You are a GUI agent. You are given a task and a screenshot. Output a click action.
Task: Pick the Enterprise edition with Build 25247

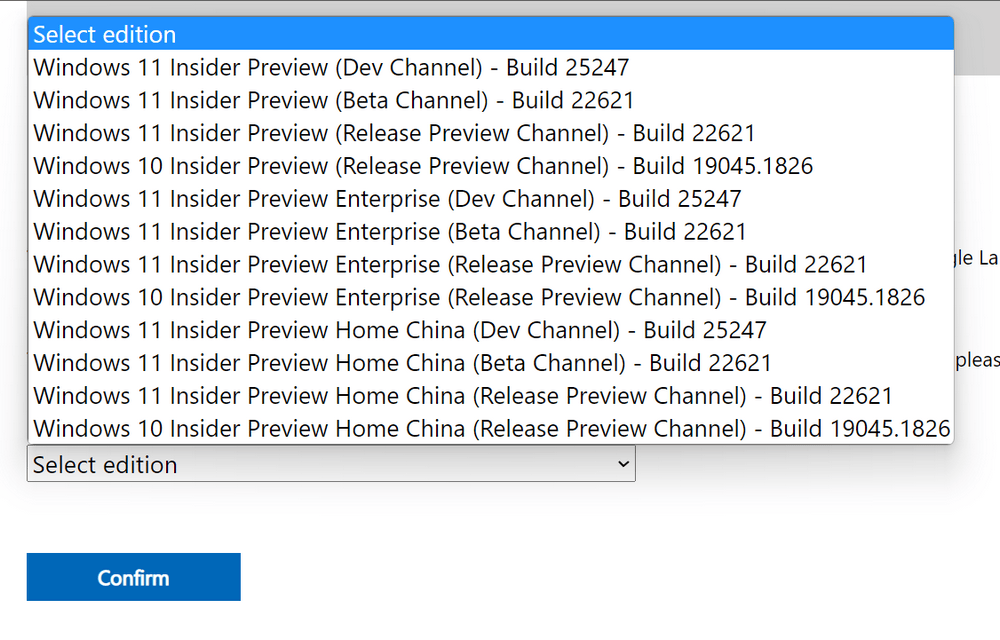(x=387, y=199)
